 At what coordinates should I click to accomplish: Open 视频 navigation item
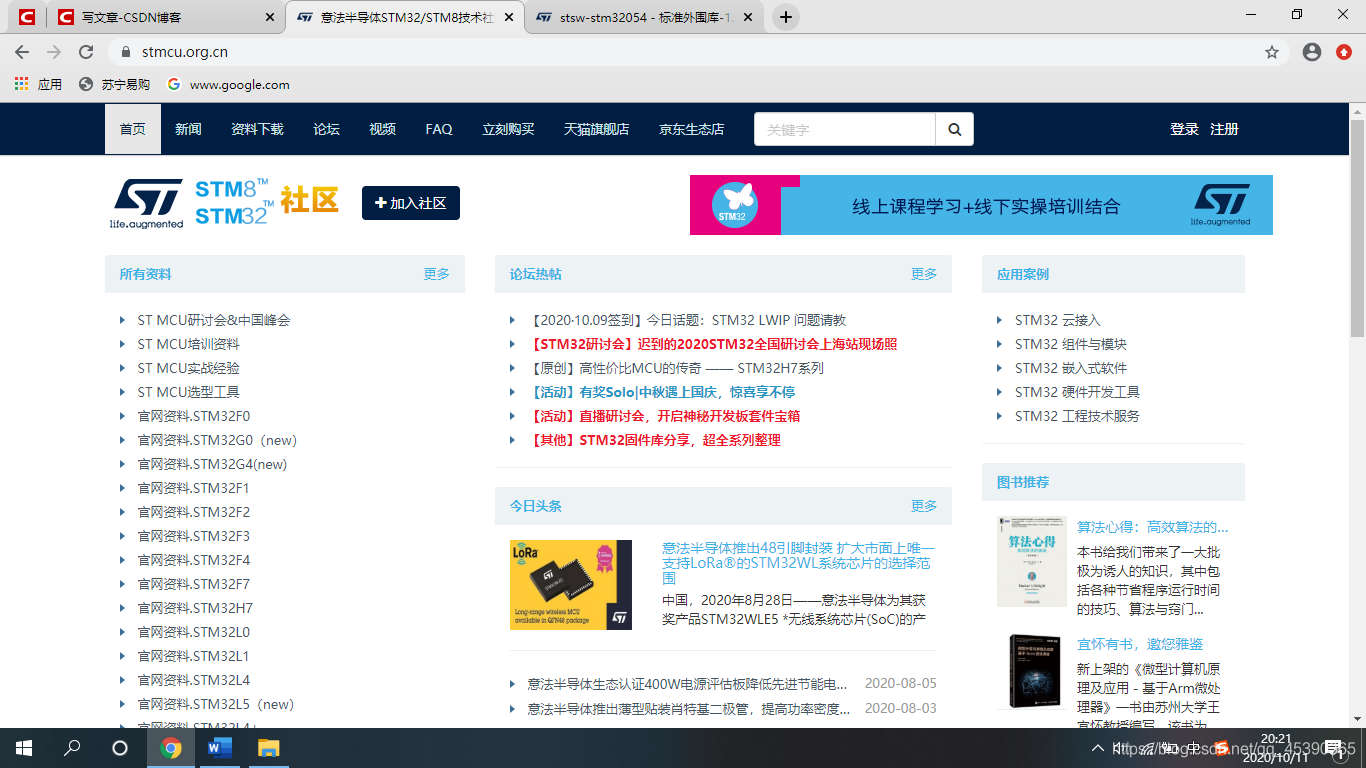[382, 129]
